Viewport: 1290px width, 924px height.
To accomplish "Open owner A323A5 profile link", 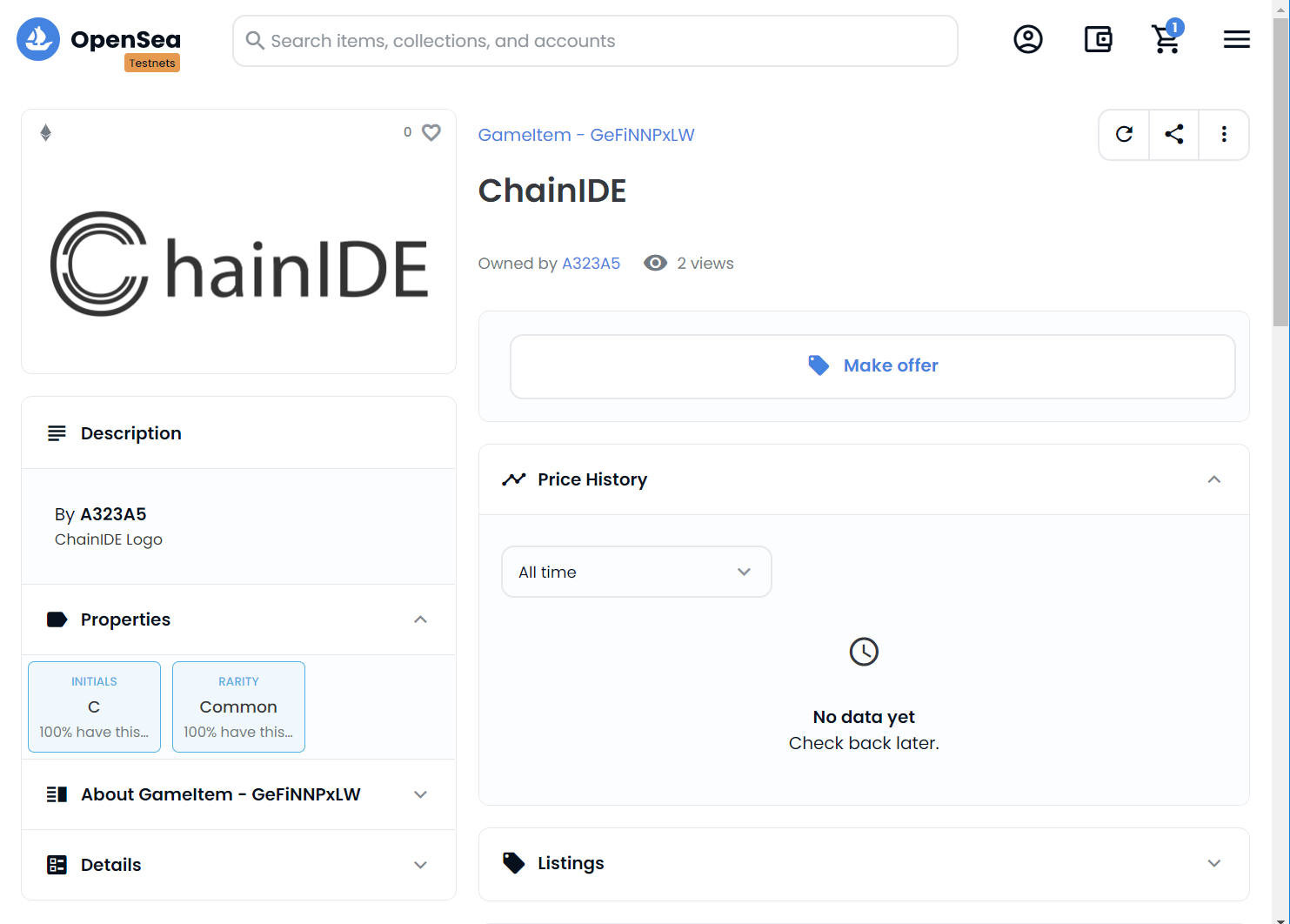I will click(591, 264).
